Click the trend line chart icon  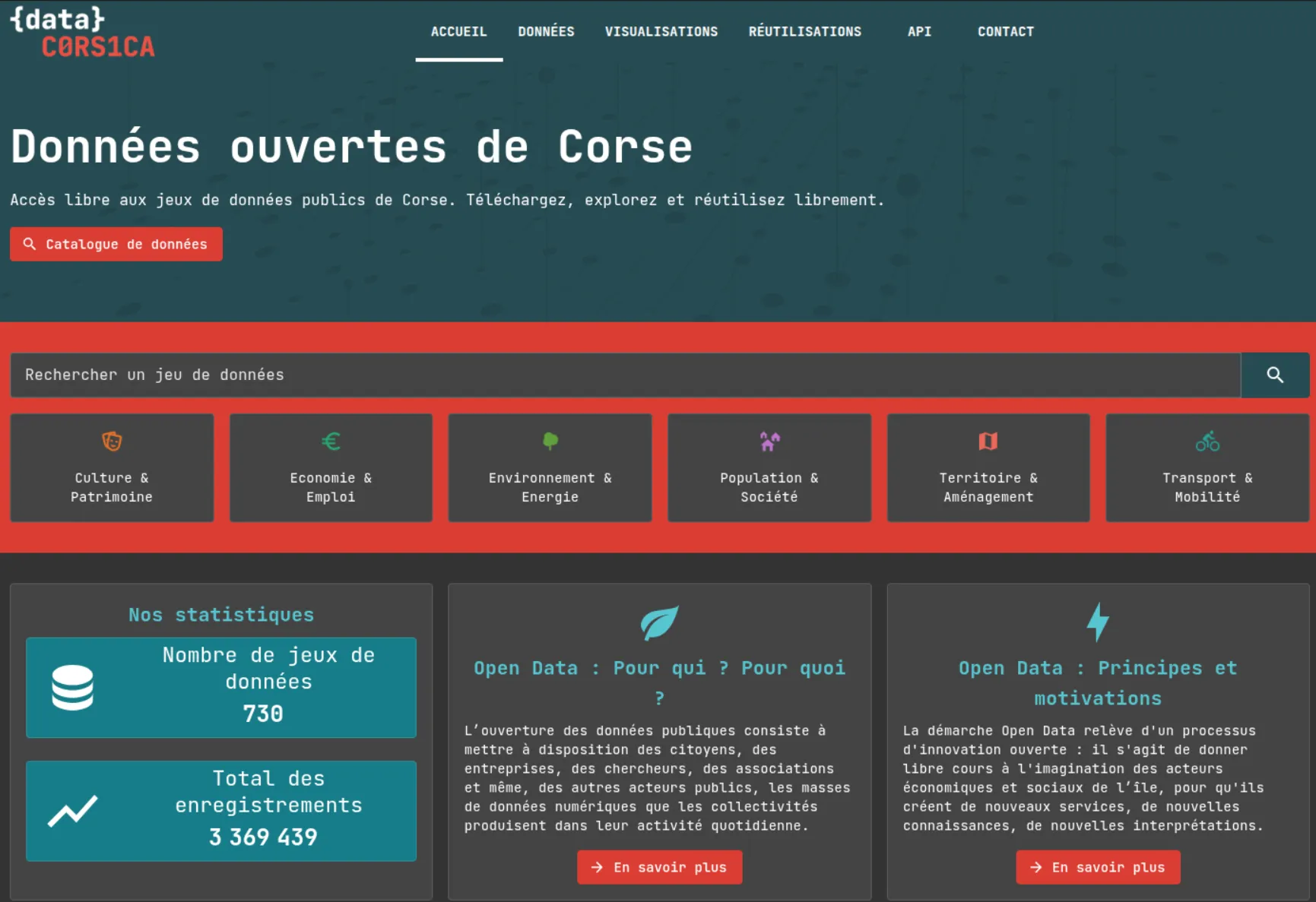click(73, 811)
